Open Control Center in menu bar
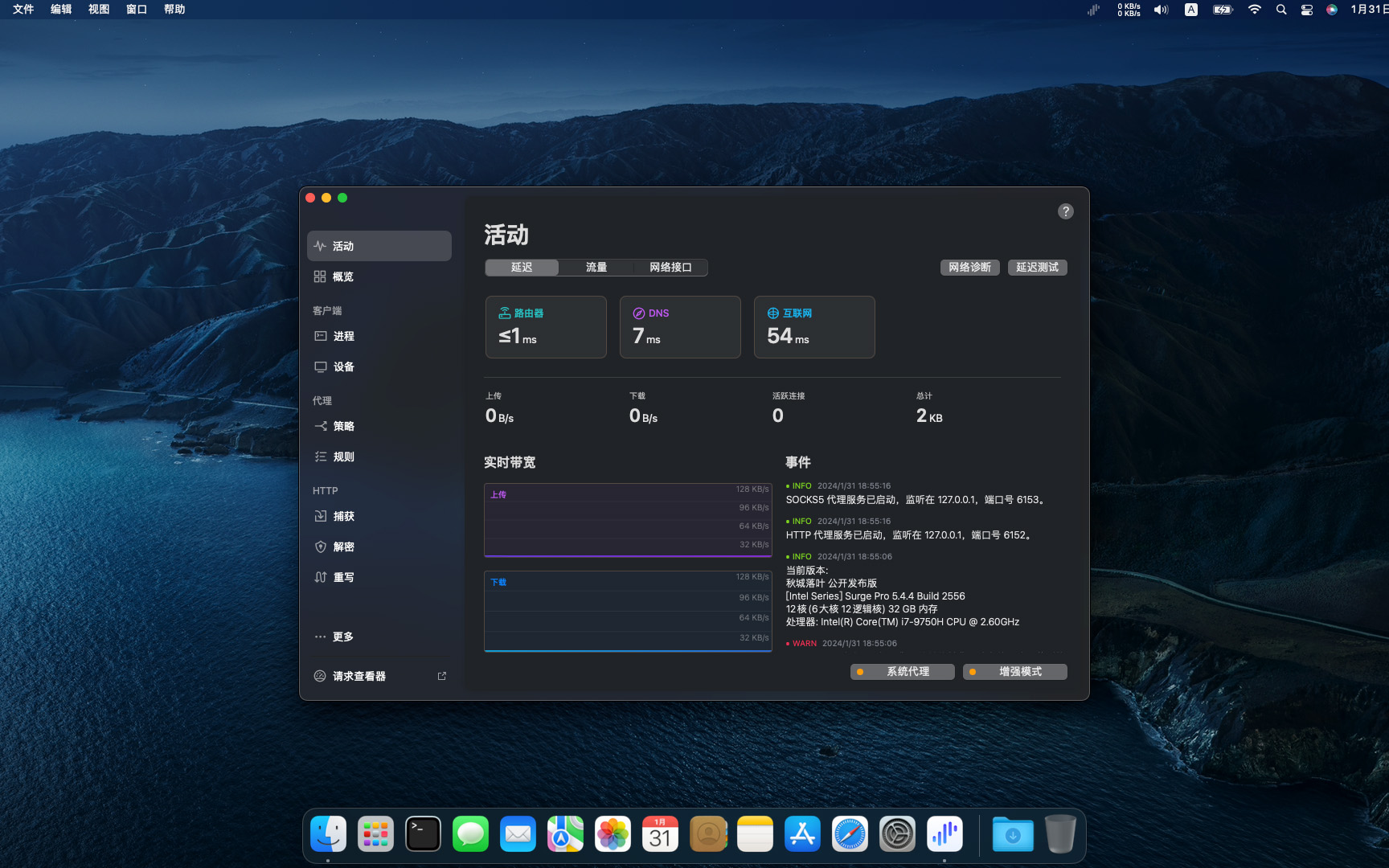Viewport: 1389px width, 868px height. pyautogui.click(x=1307, y=10)
